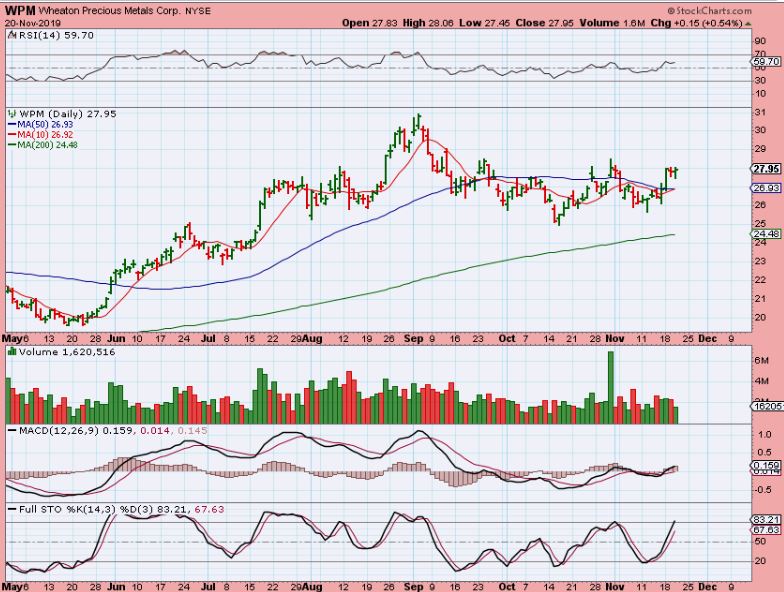This screenshot has height=592, width=784.
Task: Click the black line marker before Full STO
Action: (x=12, y=510)
